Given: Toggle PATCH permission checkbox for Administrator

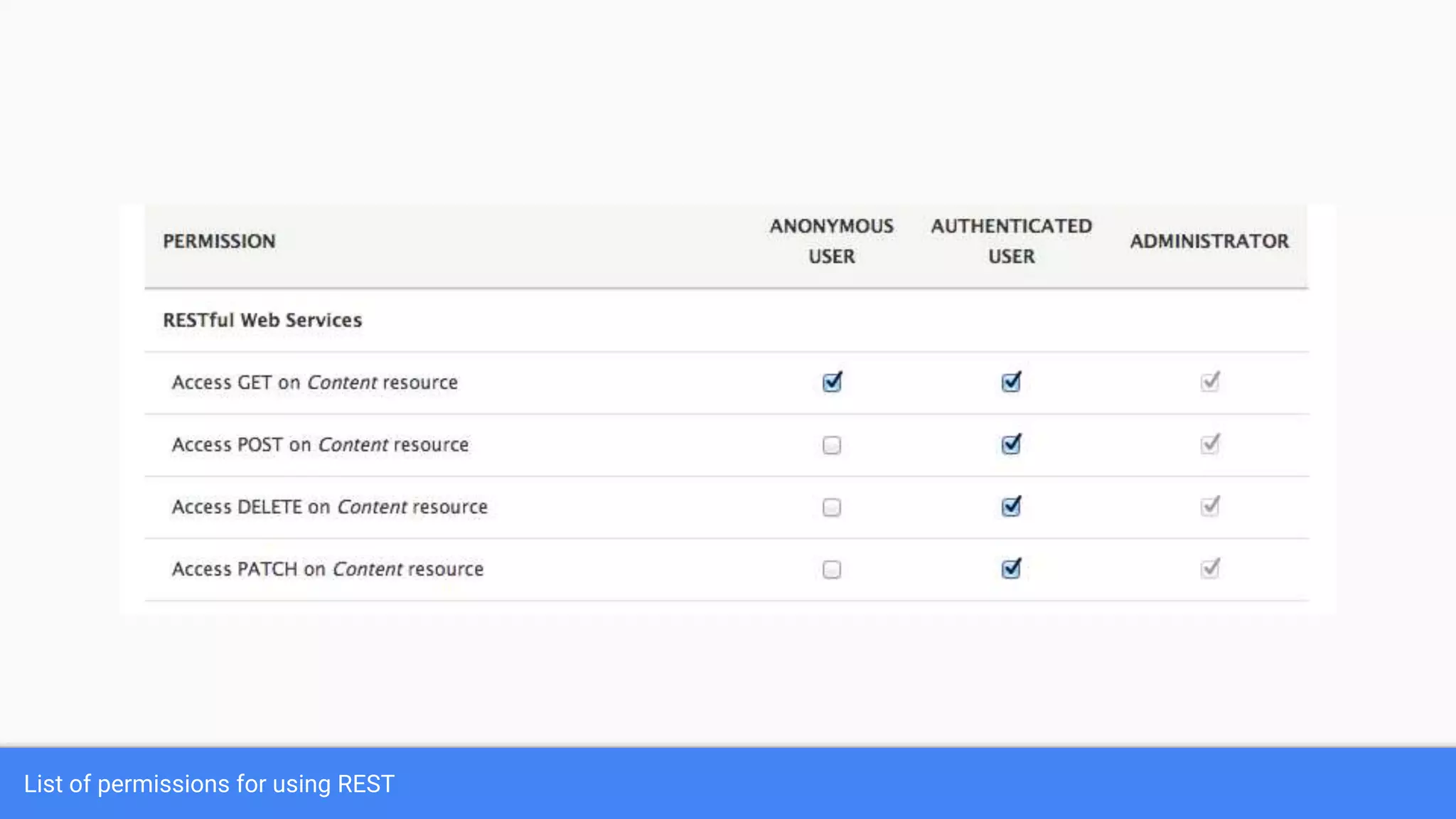Looking at the screenshot, I should 1210,569.
